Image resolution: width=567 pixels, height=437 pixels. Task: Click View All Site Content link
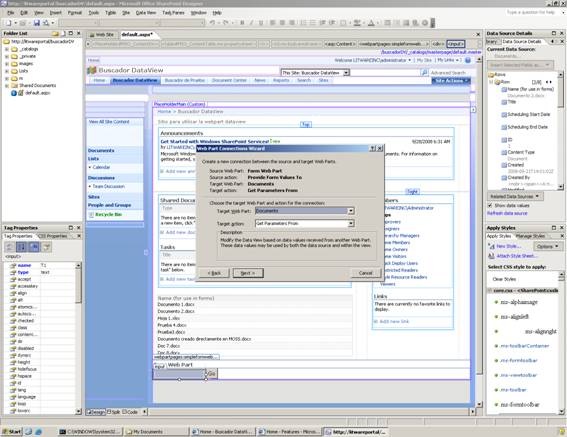[x=109, y=122]
